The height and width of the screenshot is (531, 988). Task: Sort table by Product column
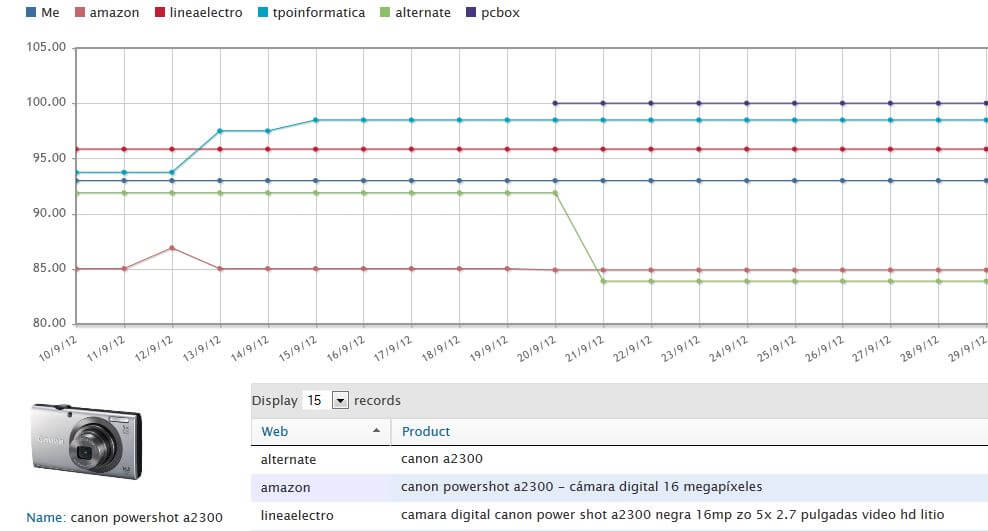[426, 431]
